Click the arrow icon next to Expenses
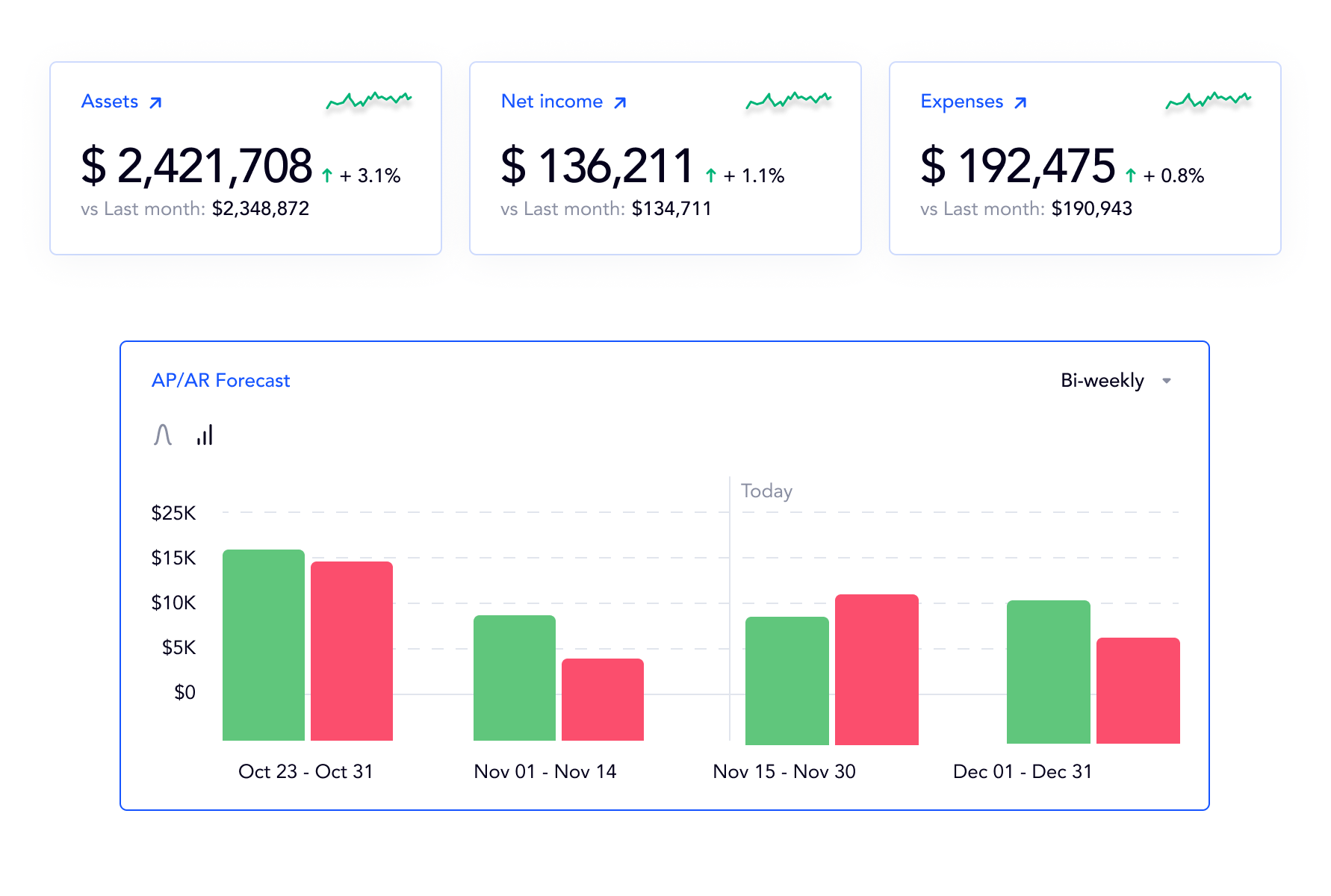Viewport: 1331px width, 896px height. point(1020,102)
